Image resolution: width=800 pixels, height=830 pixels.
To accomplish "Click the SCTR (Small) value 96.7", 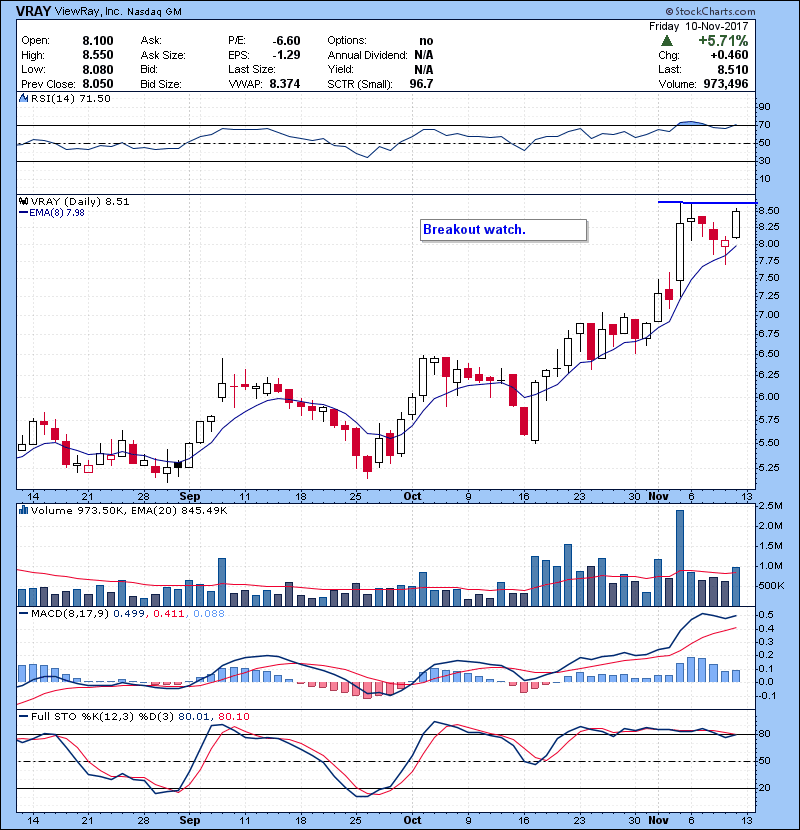I will tap(421, 84).
